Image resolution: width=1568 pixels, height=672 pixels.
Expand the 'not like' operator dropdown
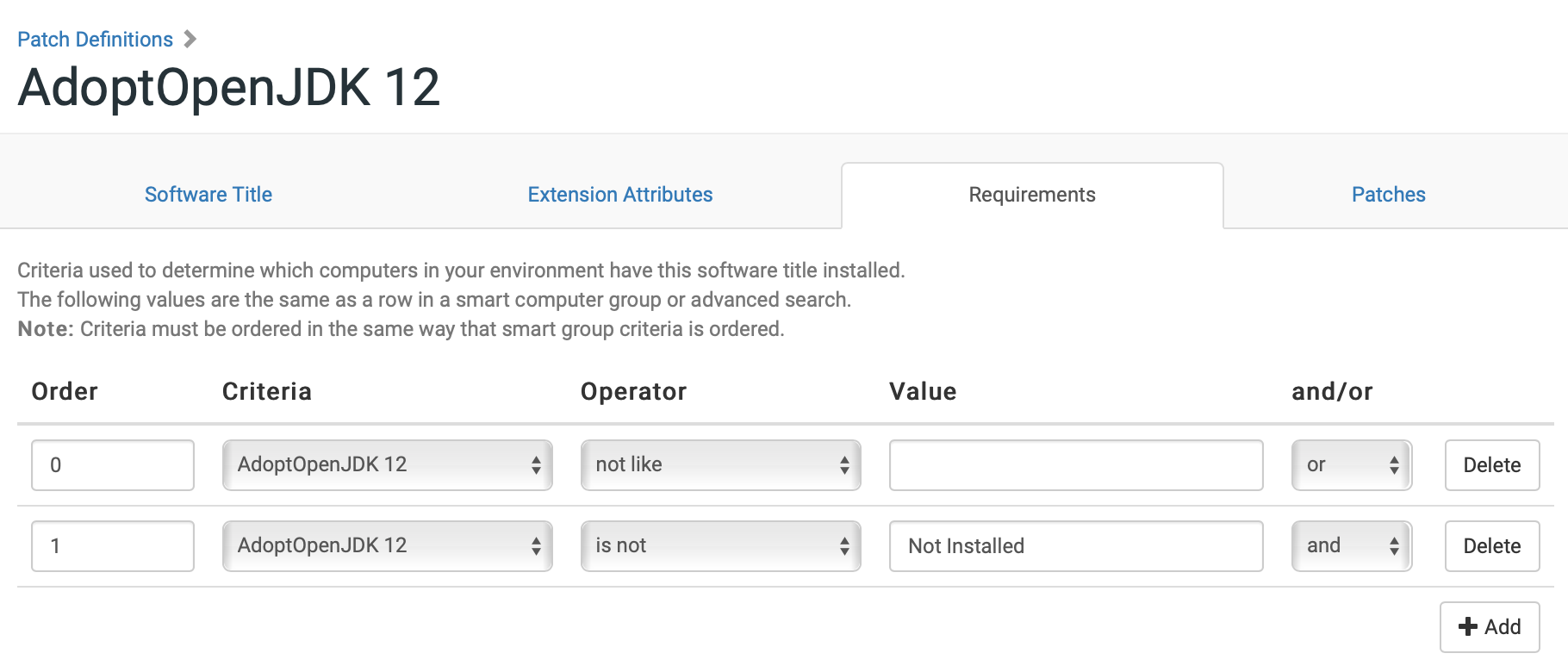721,465
